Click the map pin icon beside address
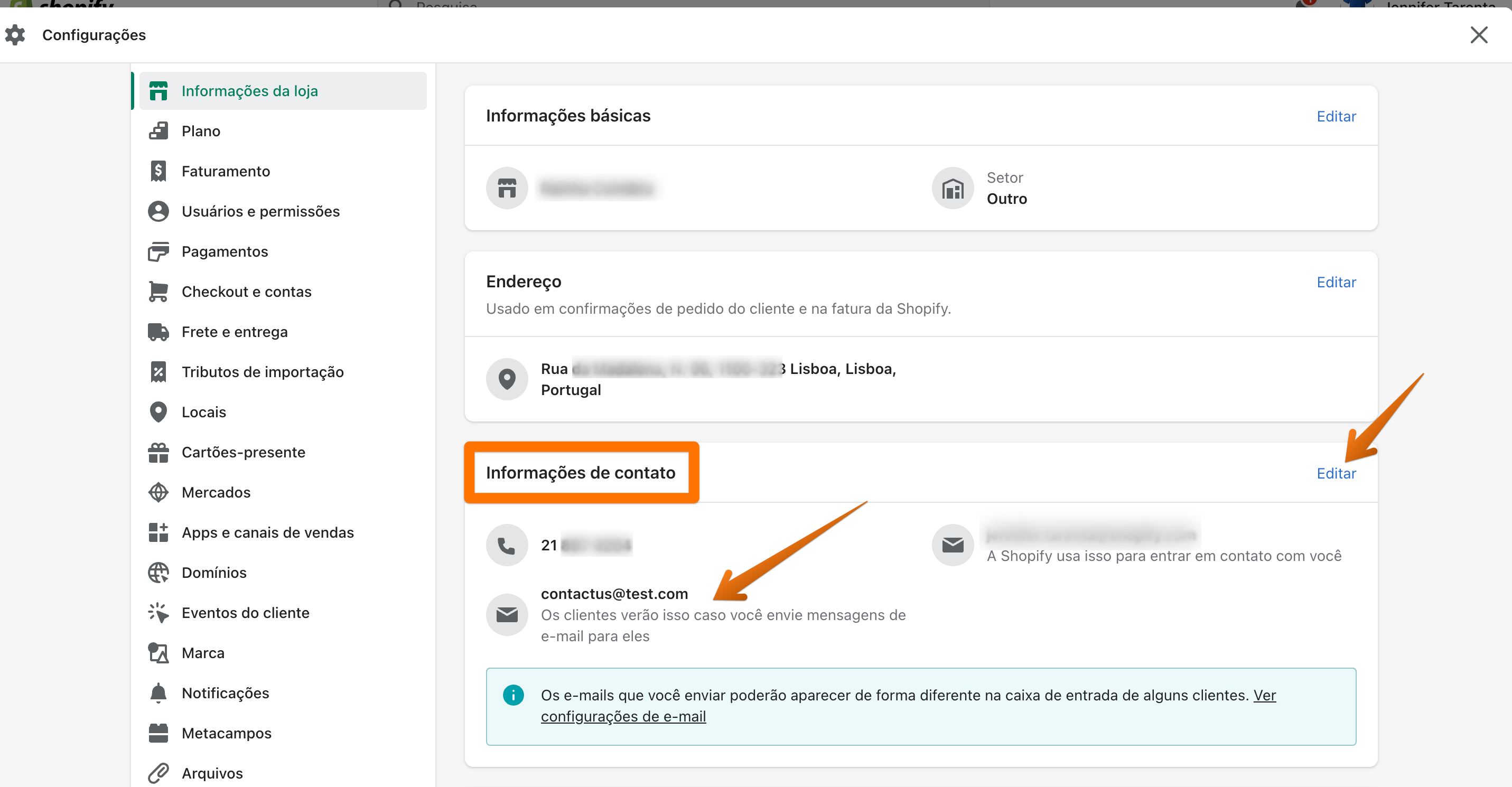The width and height of the screenshot is (1512, 787). point(507,379)
